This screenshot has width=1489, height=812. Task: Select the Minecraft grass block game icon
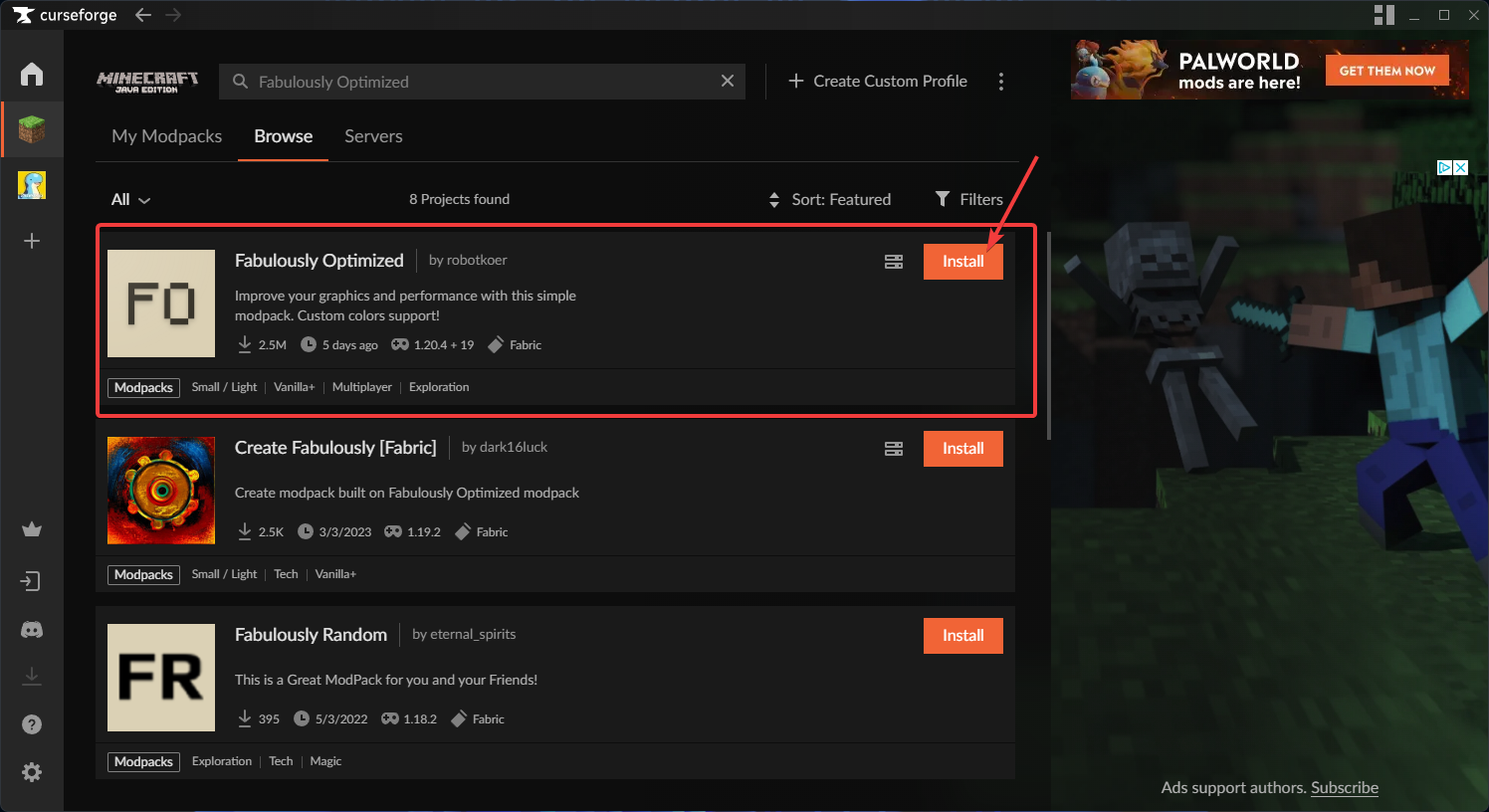pyautogui.click(x=32, y=129)
